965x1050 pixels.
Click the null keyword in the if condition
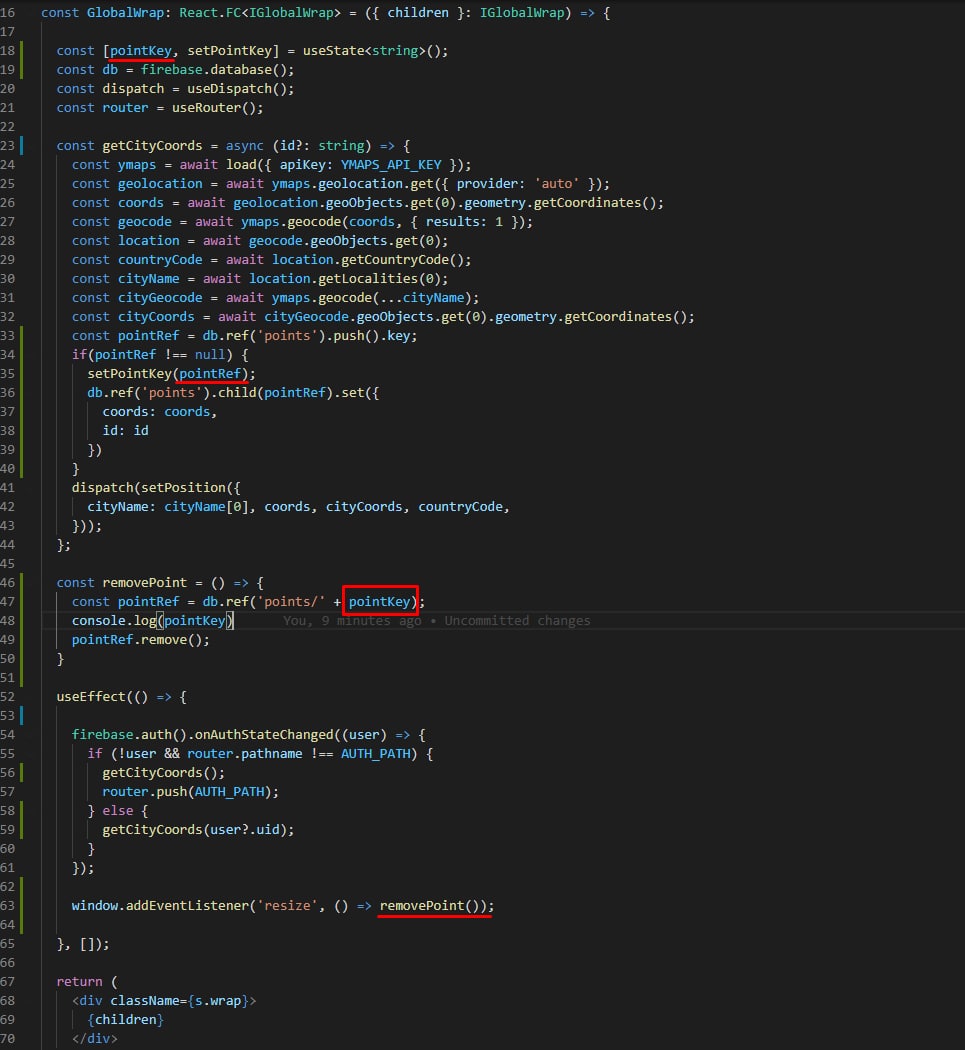[210, 355]
